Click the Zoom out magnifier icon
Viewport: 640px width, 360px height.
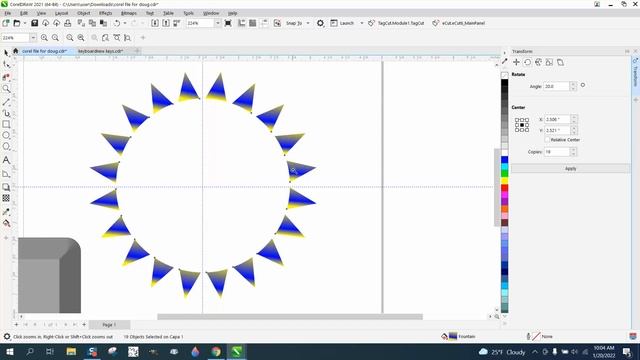click(55, 38)
